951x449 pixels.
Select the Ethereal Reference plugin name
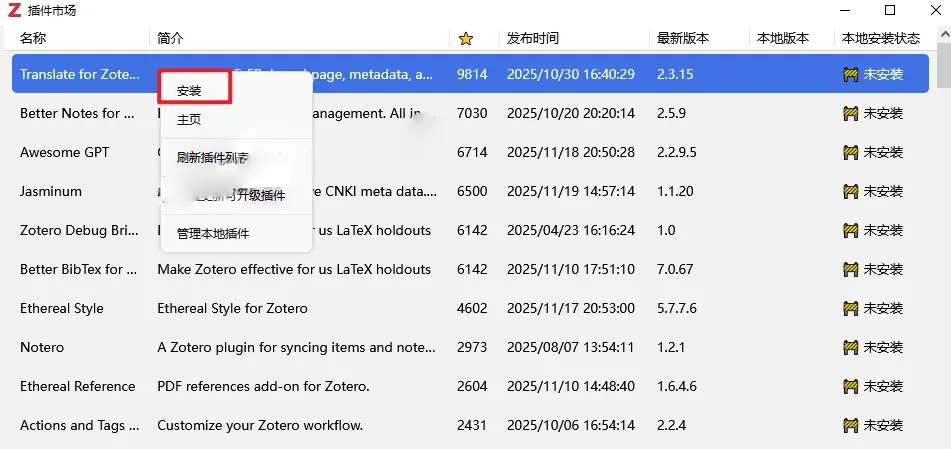(x=78, y=386)
